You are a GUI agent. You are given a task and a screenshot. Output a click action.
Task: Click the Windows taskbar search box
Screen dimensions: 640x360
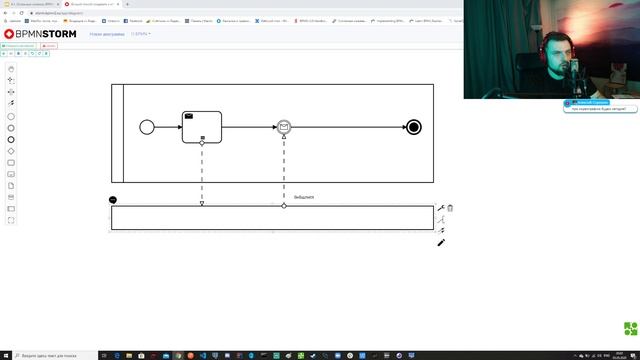pos(55,356)
